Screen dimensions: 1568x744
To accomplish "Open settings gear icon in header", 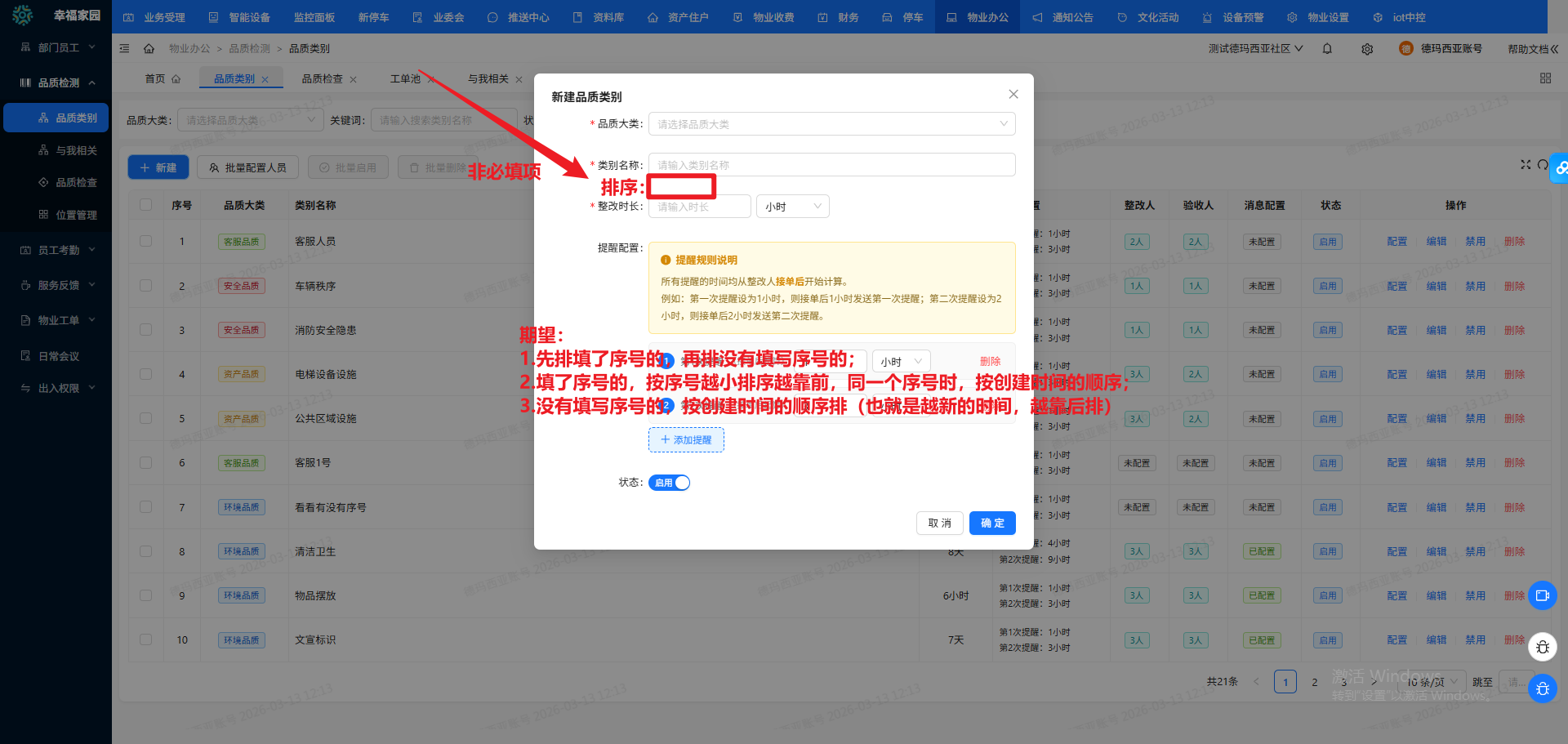I will point(1367,49).
